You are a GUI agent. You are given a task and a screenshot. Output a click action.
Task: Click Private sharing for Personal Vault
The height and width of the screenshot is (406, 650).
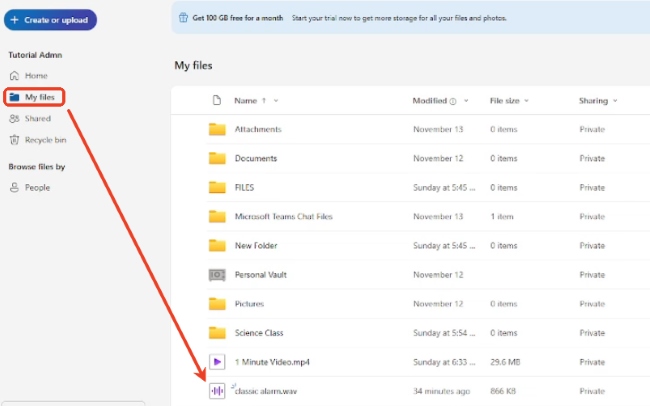592,275
